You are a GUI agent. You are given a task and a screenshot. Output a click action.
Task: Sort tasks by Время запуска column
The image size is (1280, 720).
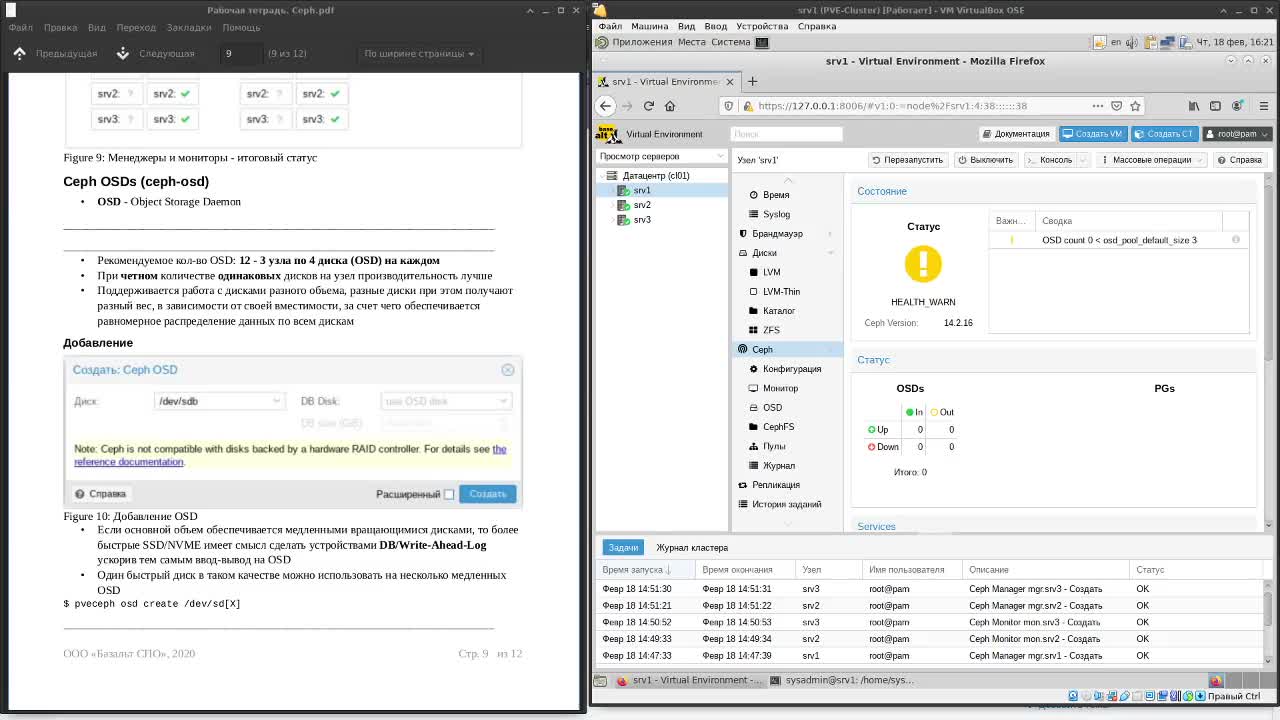click(643, 570)
